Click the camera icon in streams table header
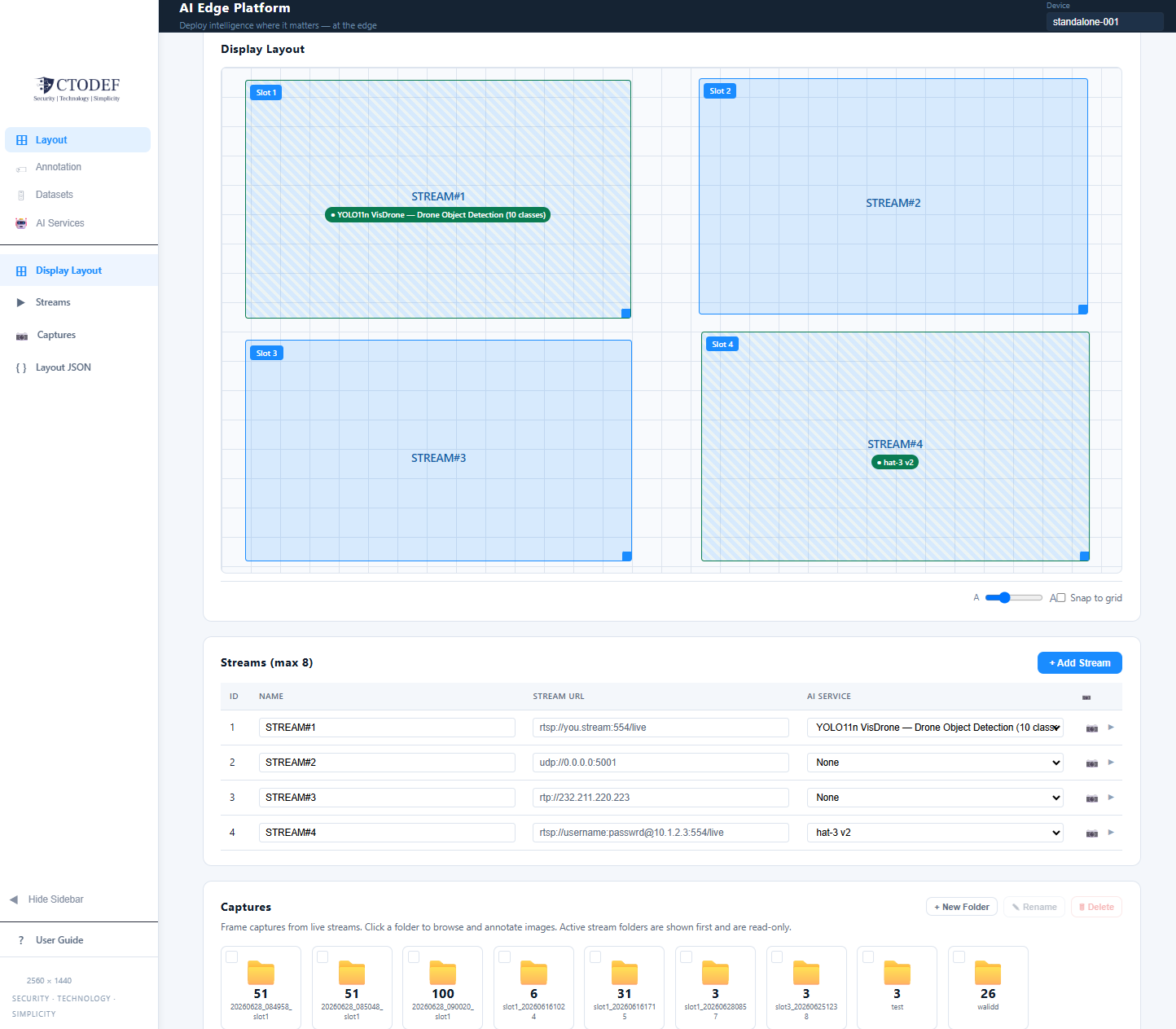The height and width of the screenshot is (1029, 1176). click(1086, 697)
